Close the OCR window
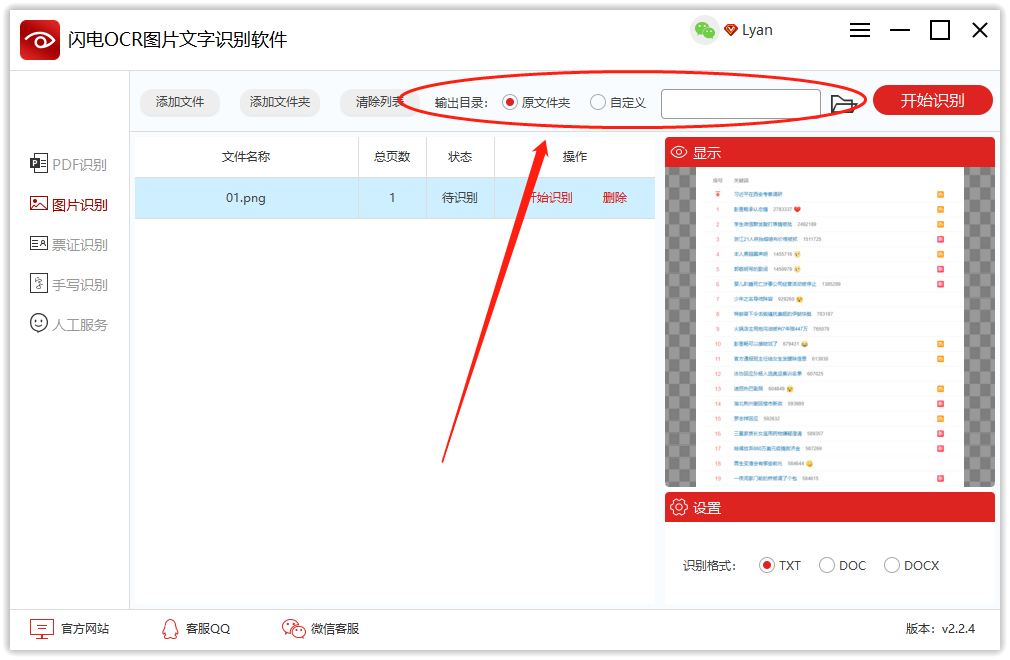Viewport: 1010px width, 660px height. pyautogui.click(x=980, y=30)
